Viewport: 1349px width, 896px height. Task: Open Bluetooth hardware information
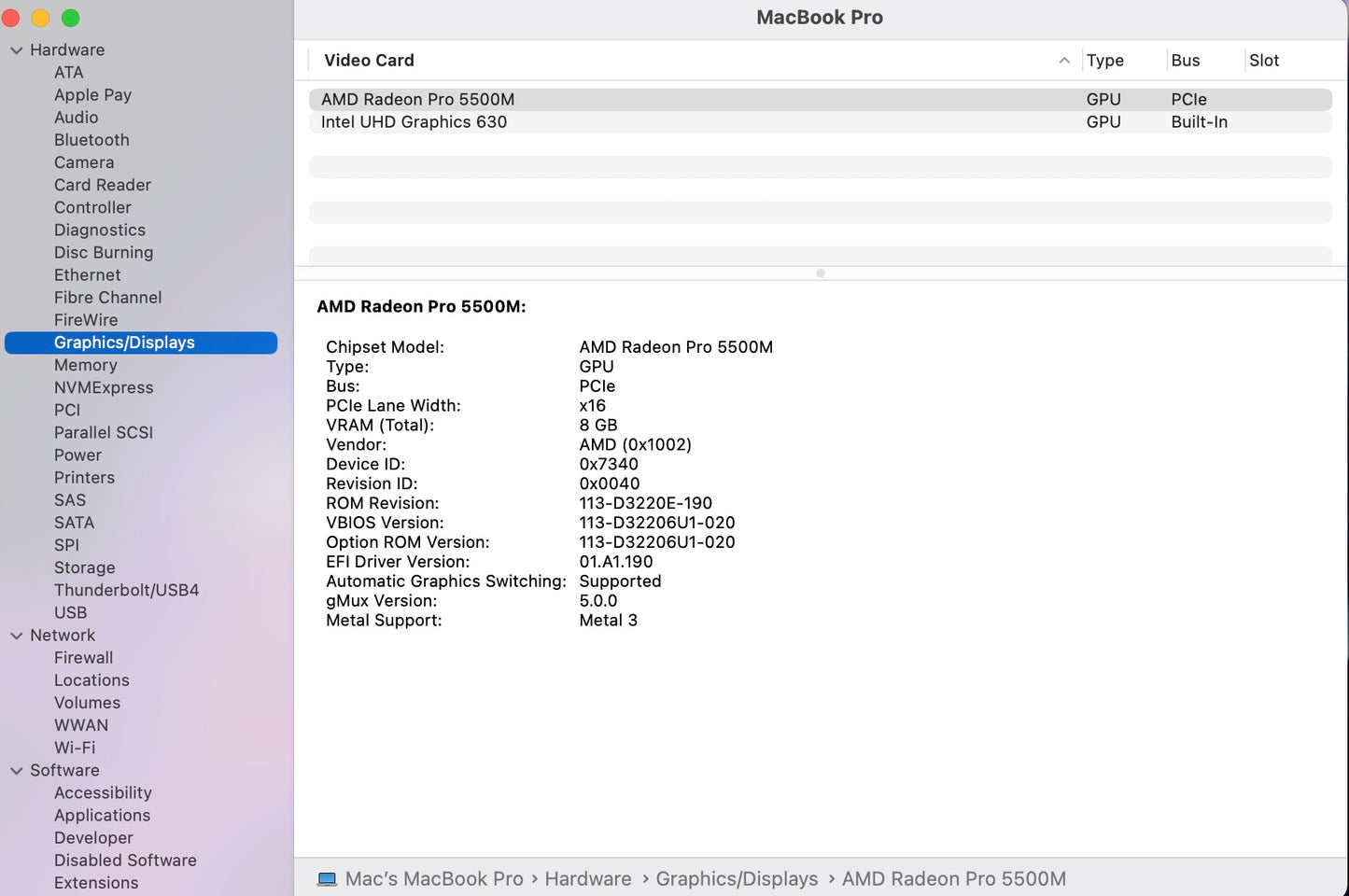[91, 139]
